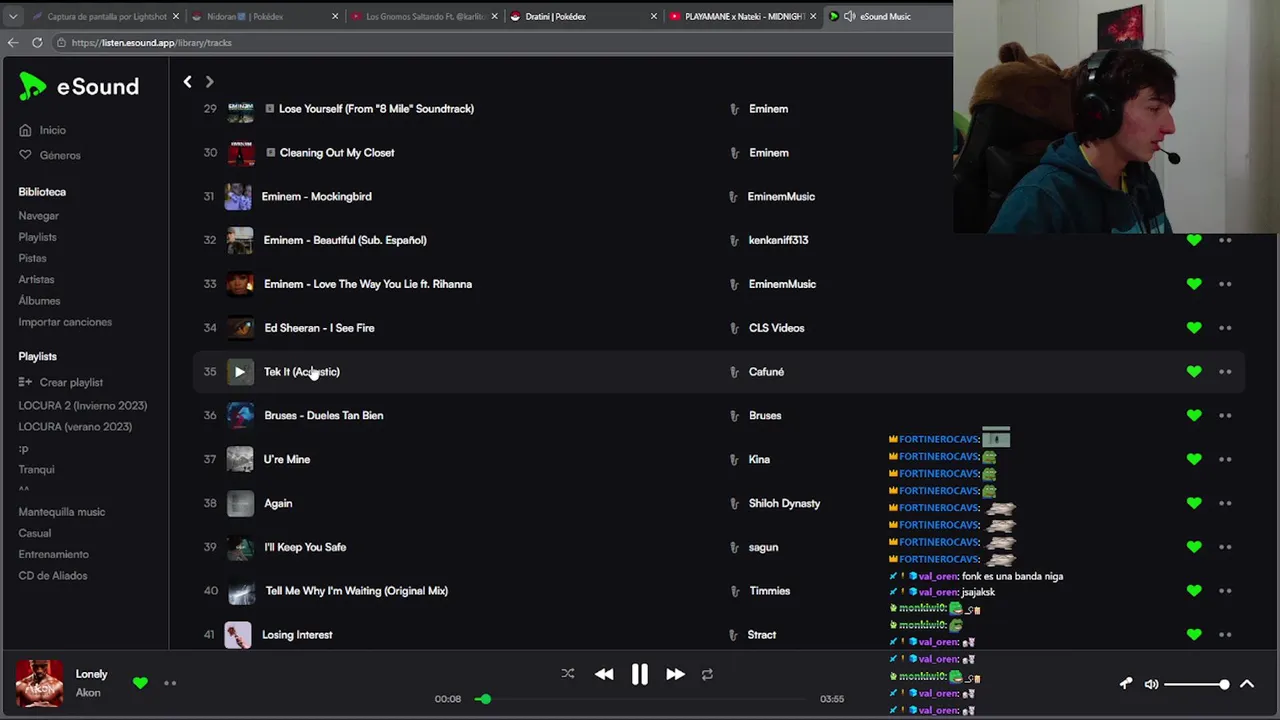This screenshot has height=720, width=1280.
Task: Open more options for Love The Way You Lie
Action: click(x=1225, y=284)
